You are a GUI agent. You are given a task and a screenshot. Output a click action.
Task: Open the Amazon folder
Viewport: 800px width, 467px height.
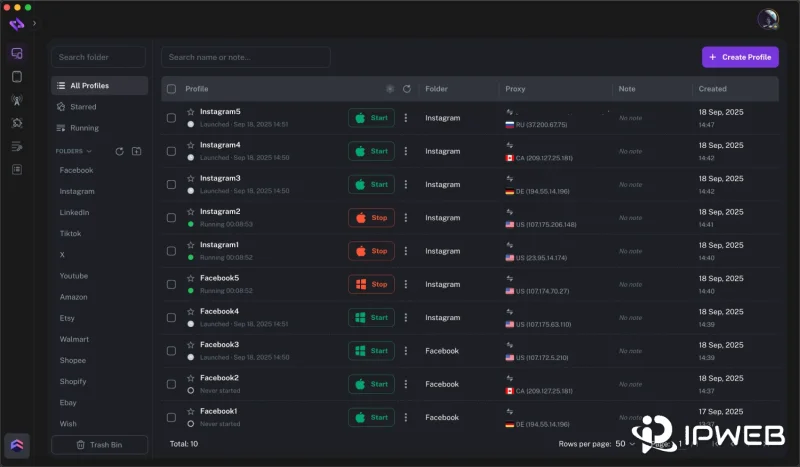click(73, 297)
